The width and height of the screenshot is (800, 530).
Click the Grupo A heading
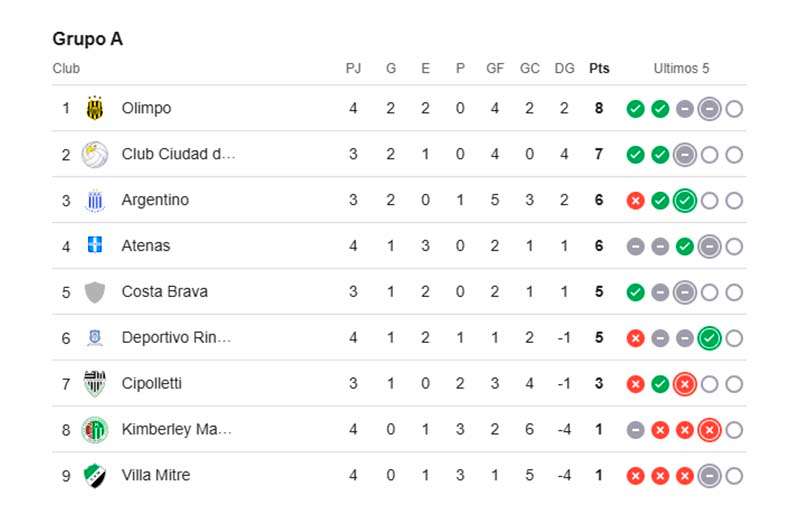pyautogui.click(x=88, y=39)
